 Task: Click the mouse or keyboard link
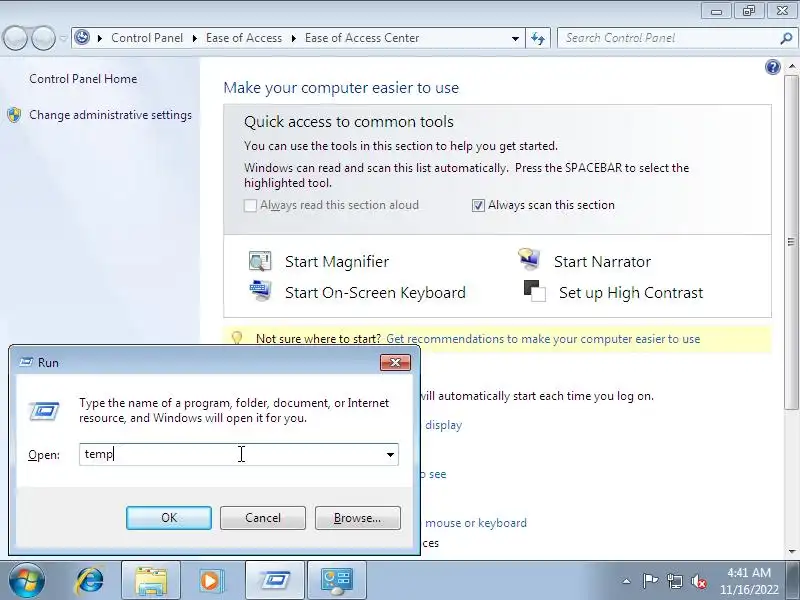(476, 523)
